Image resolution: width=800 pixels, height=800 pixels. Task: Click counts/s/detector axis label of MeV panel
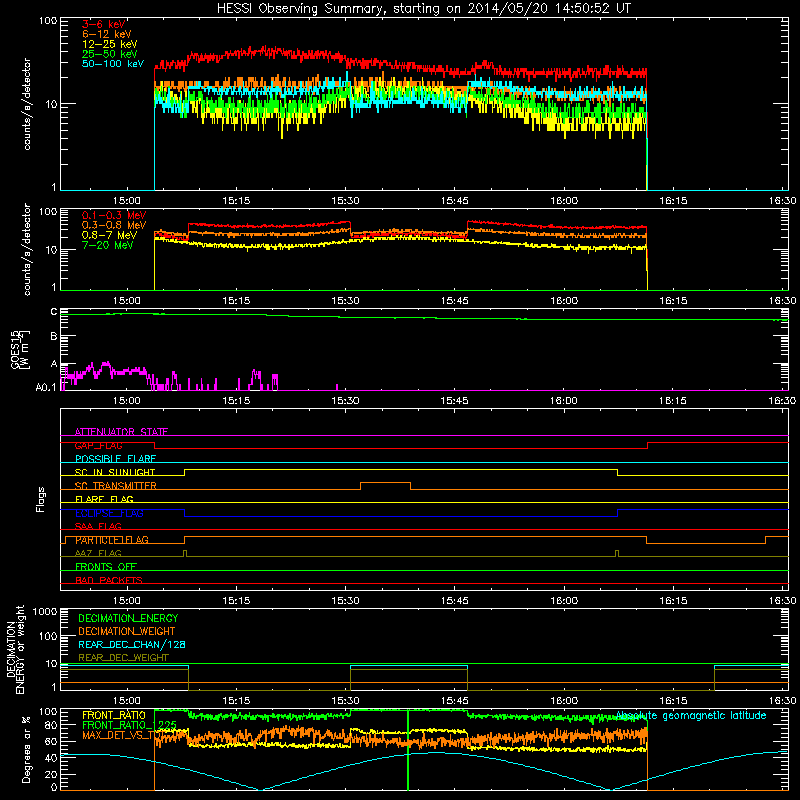pos(27,249)
